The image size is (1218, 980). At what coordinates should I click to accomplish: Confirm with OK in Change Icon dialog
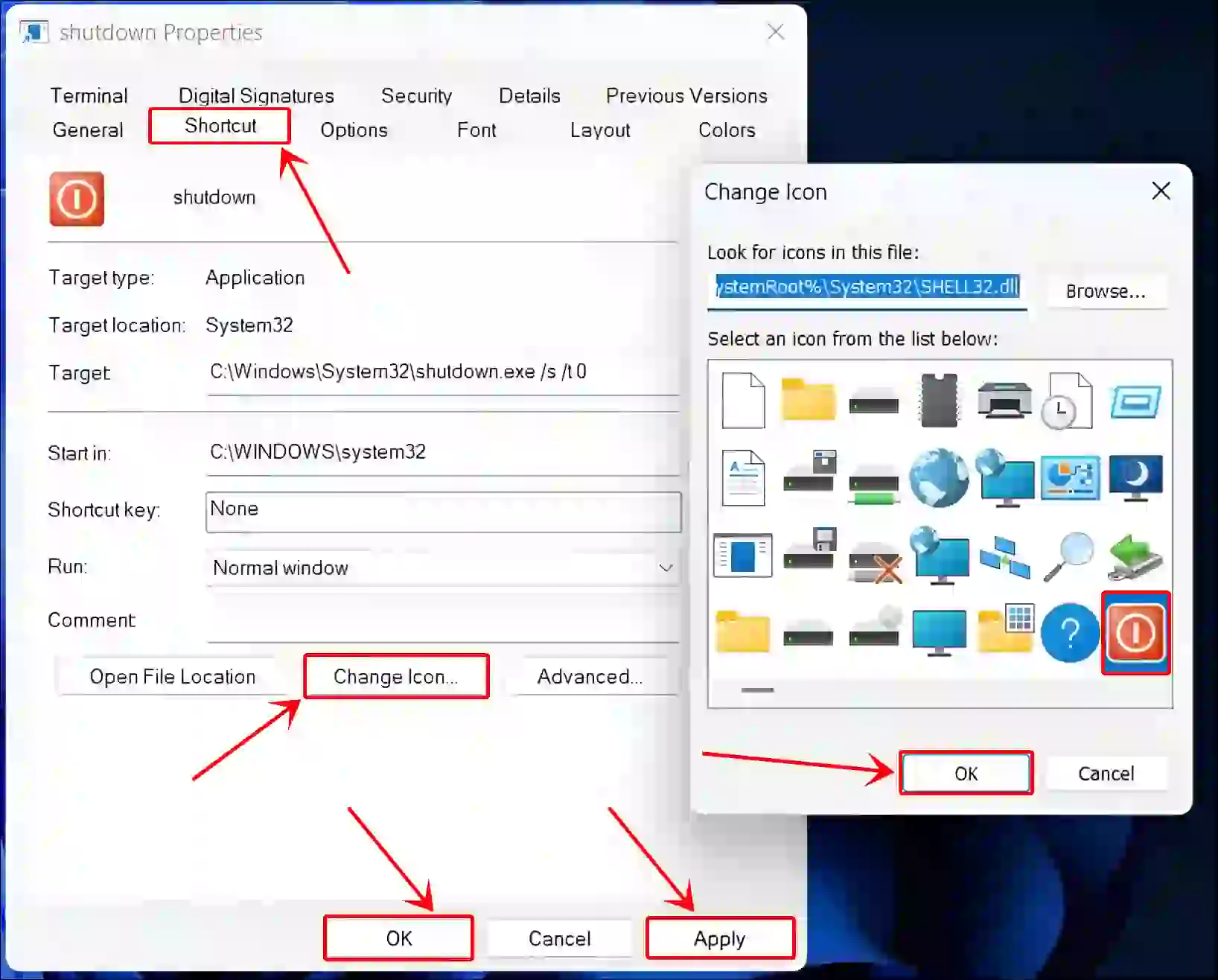point(966,774)
